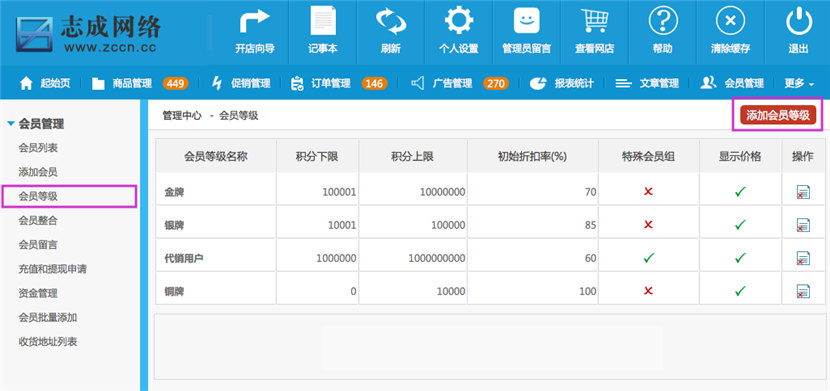Click the 初始折扣率(%) column header
The image size is (830, 391).
click(x=532, y=156)
